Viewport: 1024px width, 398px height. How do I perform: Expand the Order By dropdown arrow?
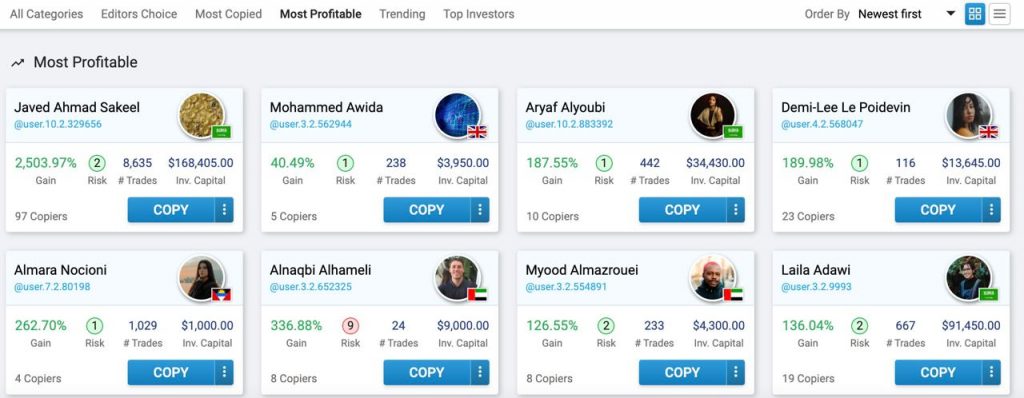[951, 14]
